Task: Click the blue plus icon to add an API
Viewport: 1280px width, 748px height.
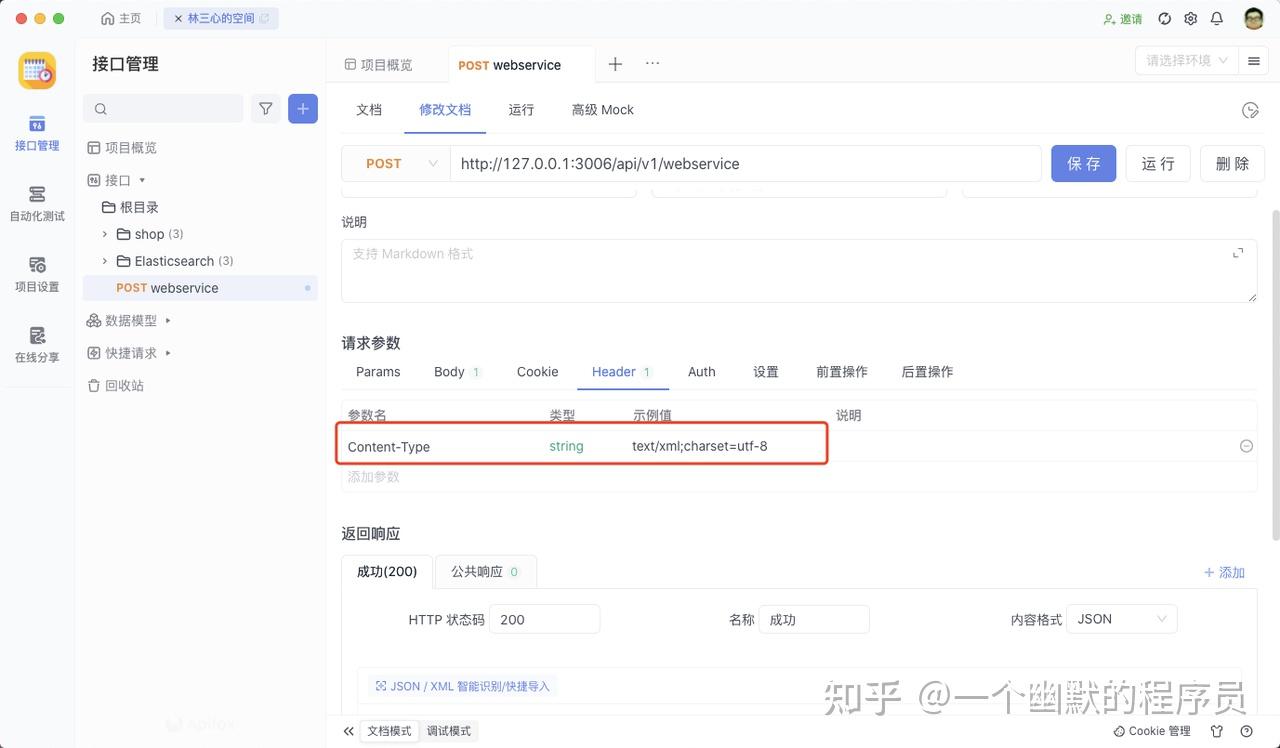Action: point(303,108)
